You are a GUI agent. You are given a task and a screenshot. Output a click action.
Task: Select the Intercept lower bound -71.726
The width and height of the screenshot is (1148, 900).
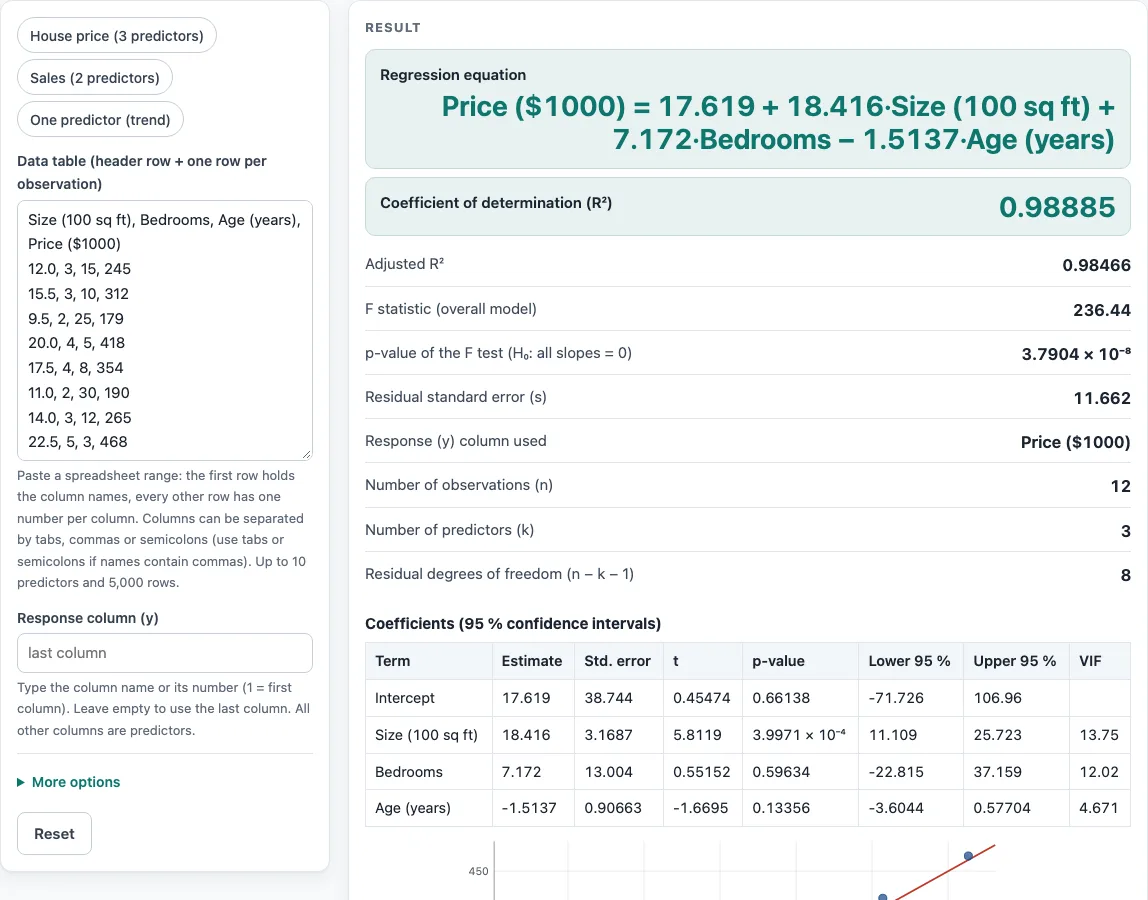(x=896, y=698)
